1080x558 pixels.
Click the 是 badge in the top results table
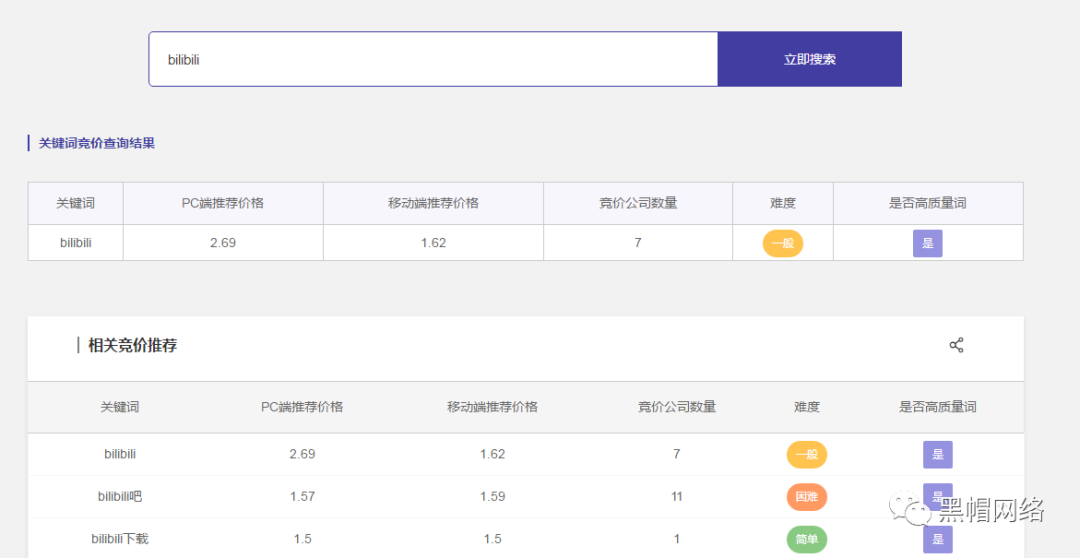click(x=928, y=243)
